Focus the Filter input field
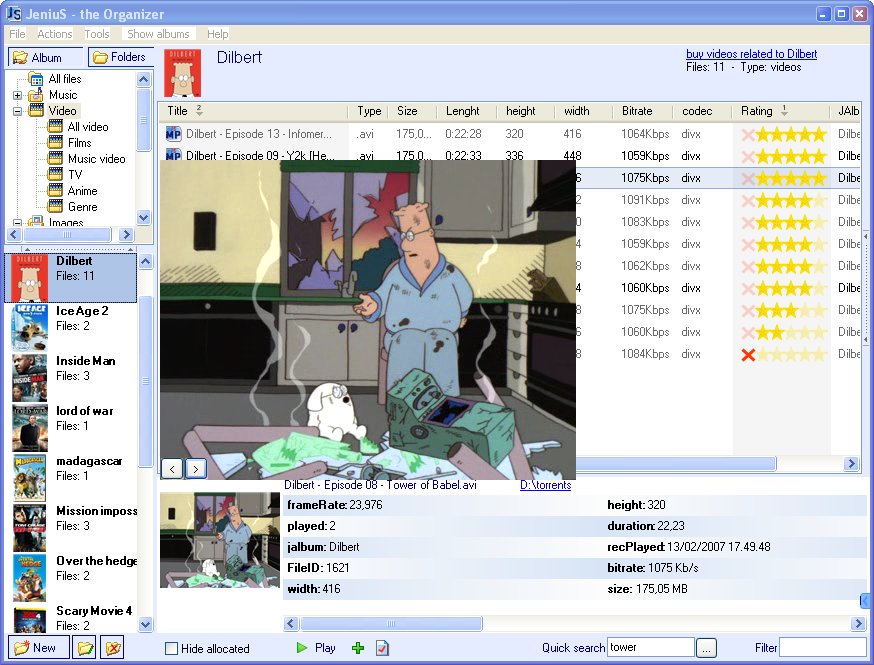874x665 pixels. [823, 647]
